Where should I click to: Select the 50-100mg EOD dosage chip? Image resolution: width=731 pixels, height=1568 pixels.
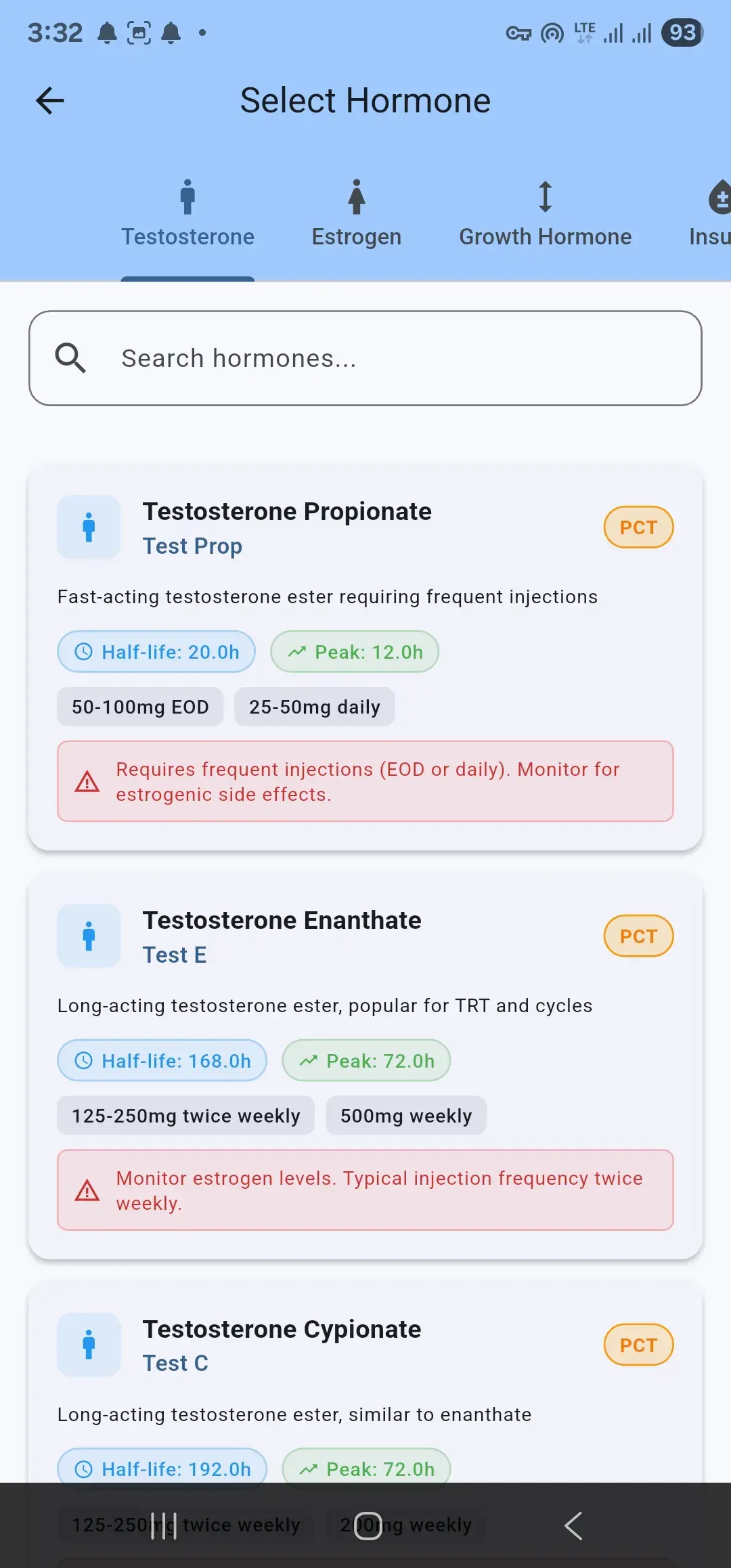pyautogui.click(x=140, y=707)
